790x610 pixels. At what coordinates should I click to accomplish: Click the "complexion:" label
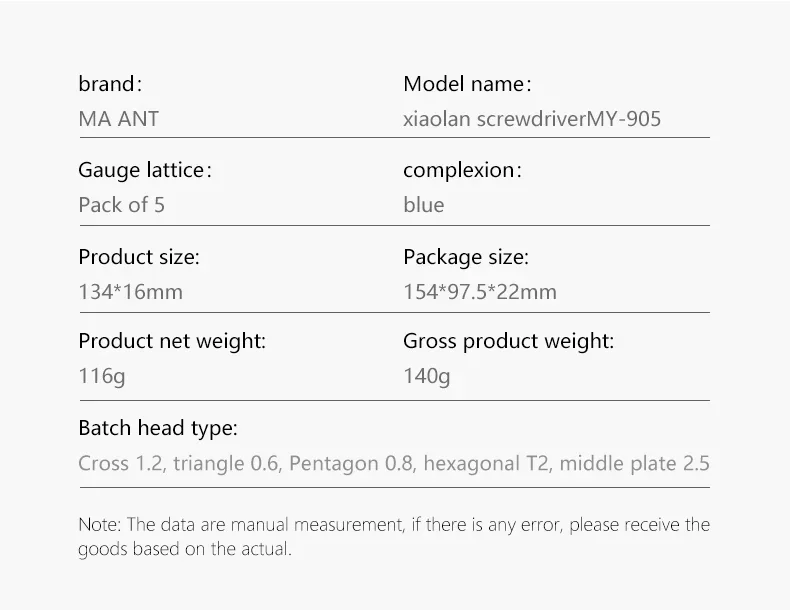pyautogui.click(x=462, y=170)
